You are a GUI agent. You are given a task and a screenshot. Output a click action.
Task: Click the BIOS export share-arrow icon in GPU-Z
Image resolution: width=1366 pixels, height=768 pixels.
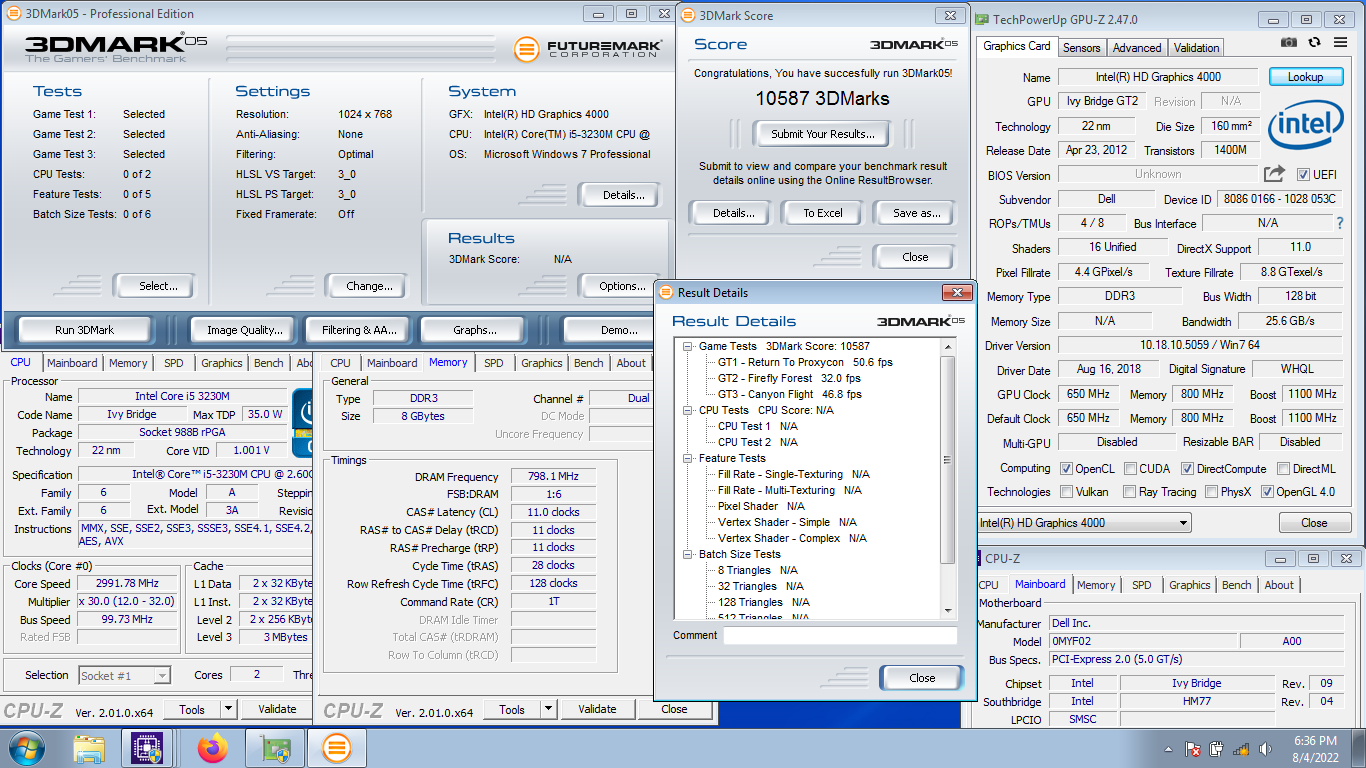1274,174
